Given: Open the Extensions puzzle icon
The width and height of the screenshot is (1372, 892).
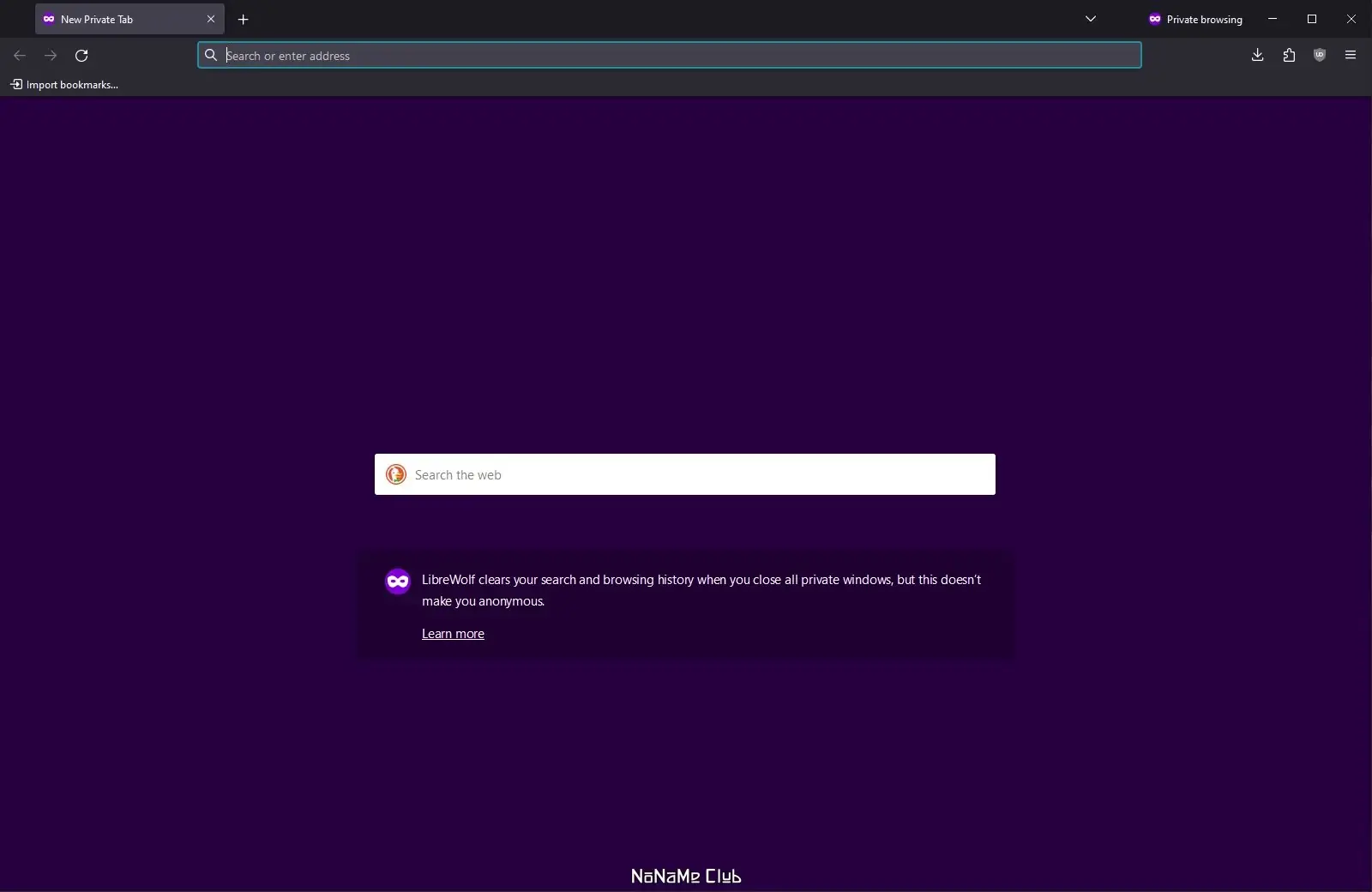Looking at the screenshot, I should pyautogui.click(x=1289, y=56).
